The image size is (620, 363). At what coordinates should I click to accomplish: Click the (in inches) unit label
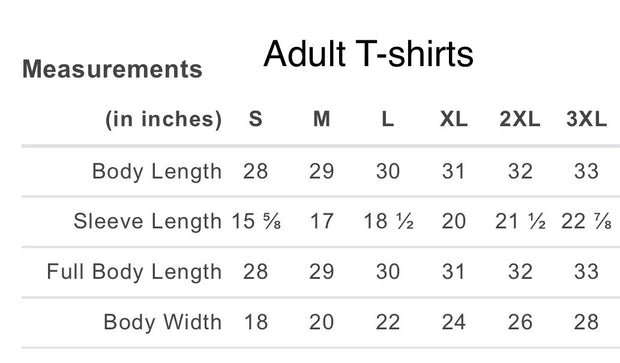pos(164,119)
